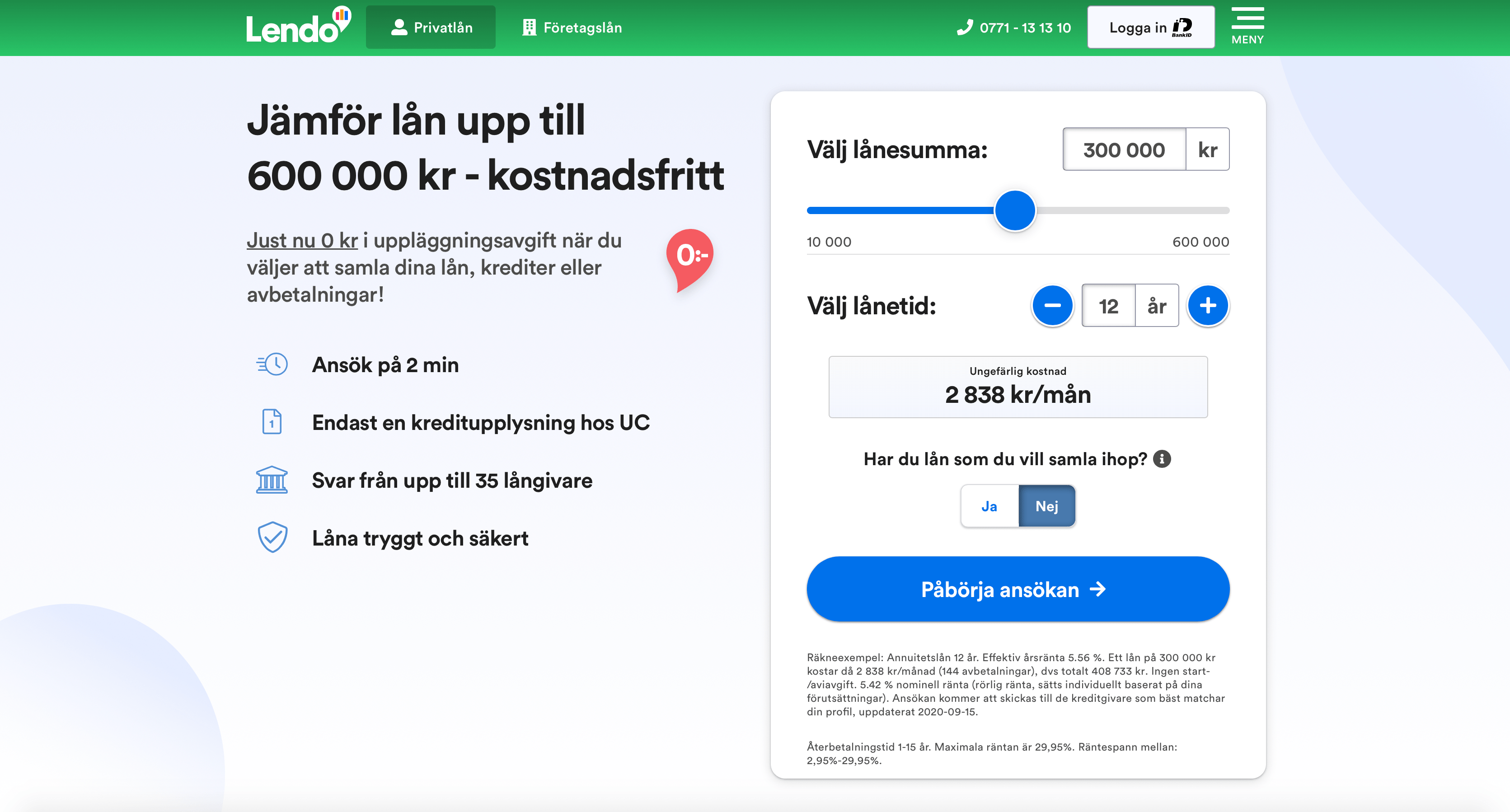Click the Påbörja ansökan button
Image resolution: width=1510 pixels, height=812 pixels.
tap(1018, 589)
